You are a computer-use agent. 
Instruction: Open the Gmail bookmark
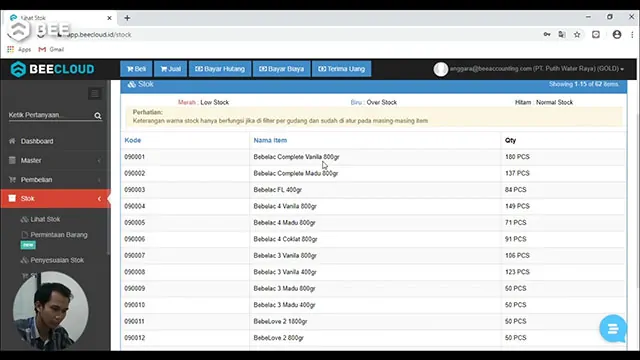(x=51, y=49)
